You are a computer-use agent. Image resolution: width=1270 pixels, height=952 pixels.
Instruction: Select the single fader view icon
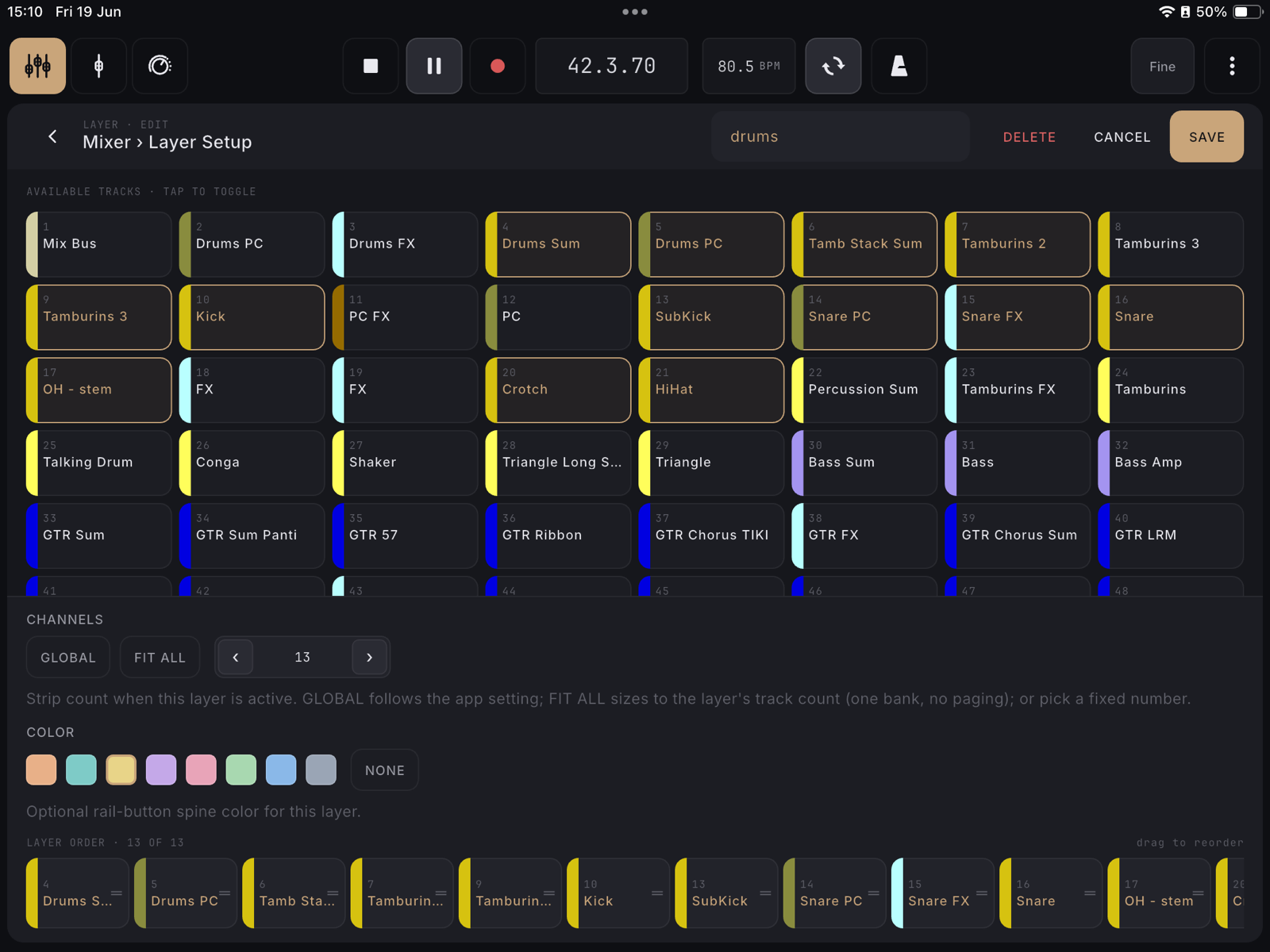tap(98, 66)
